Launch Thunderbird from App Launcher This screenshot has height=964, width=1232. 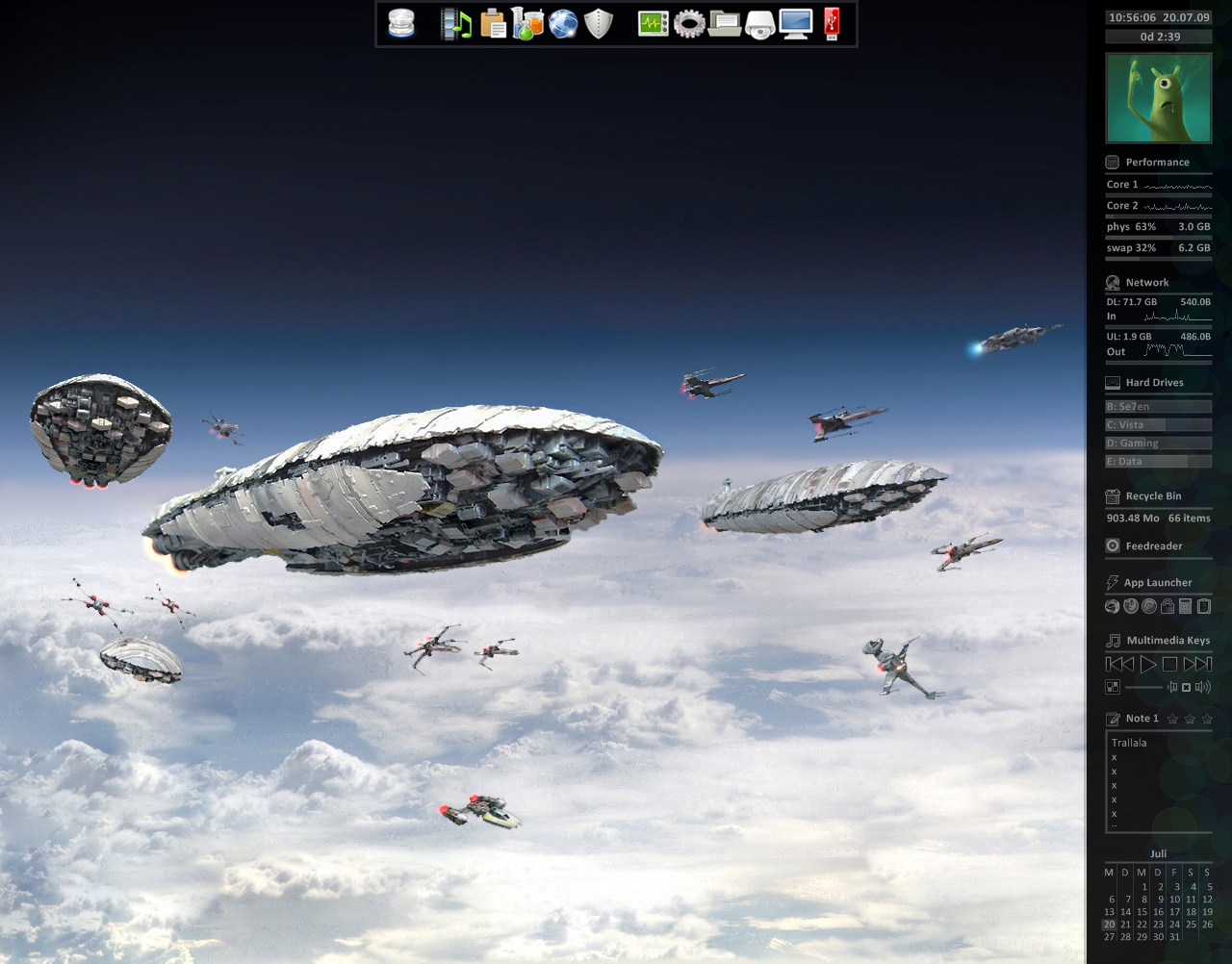1113,606
